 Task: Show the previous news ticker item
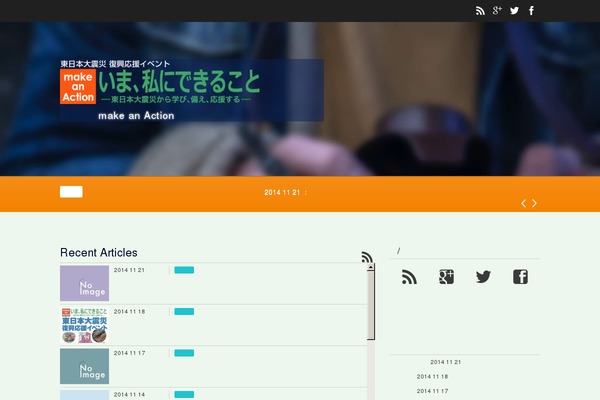[523, 203]
